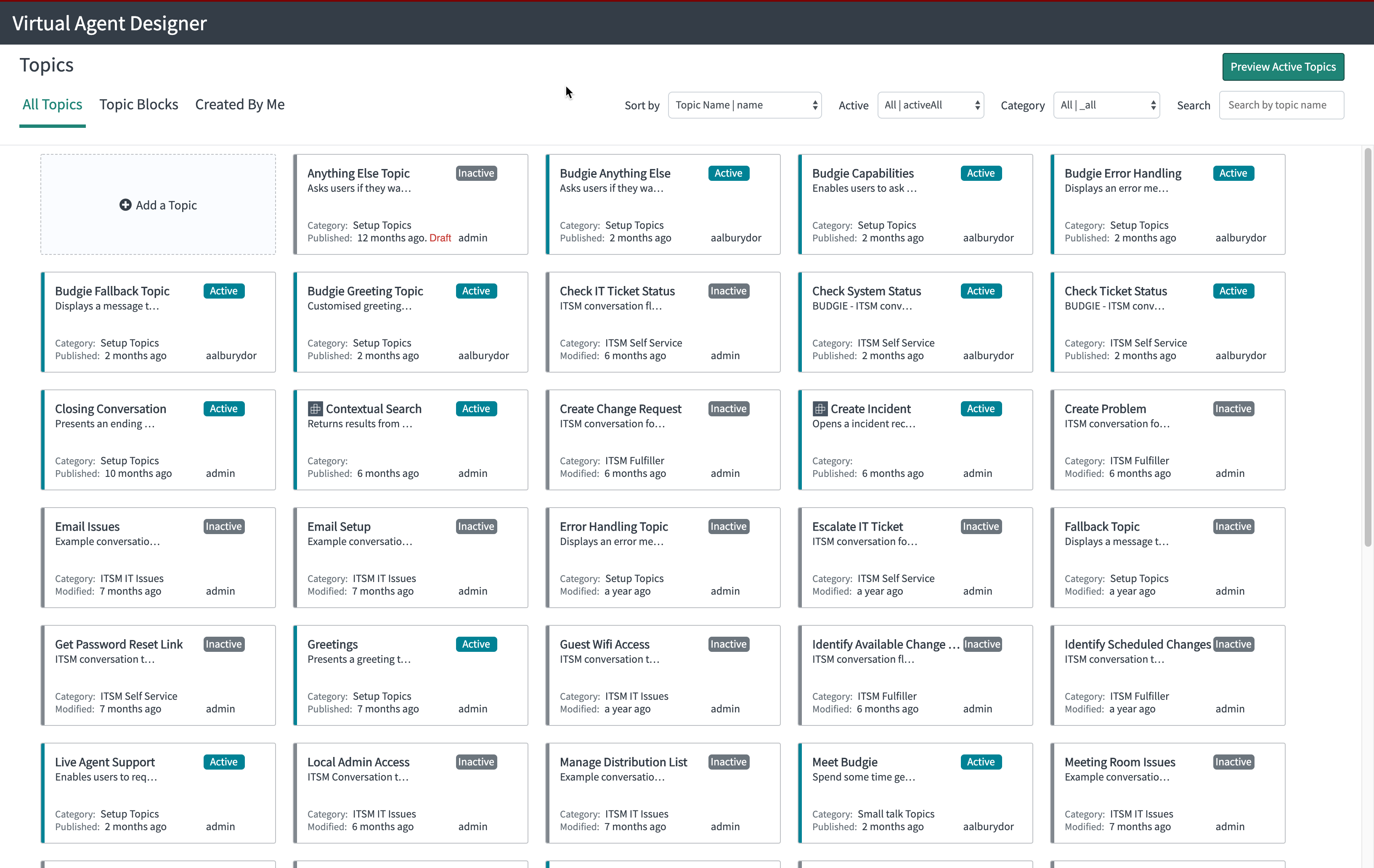Image resolution: width=1374 pixels, height=868 pixels.
Task: Open the Check IT Ticket Status topic
Action: (663, 322)
